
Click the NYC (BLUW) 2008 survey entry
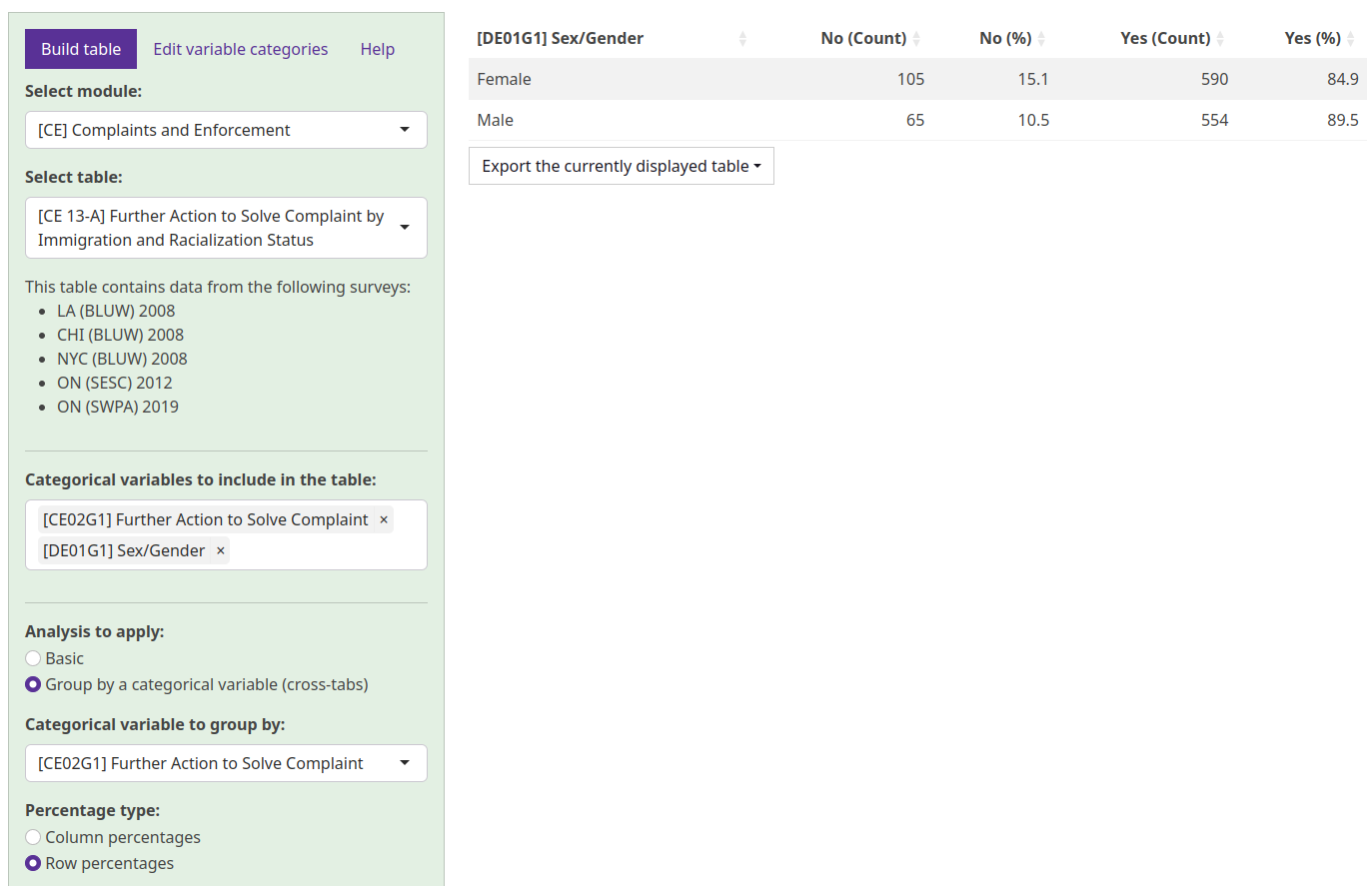[x=122, y=359]
